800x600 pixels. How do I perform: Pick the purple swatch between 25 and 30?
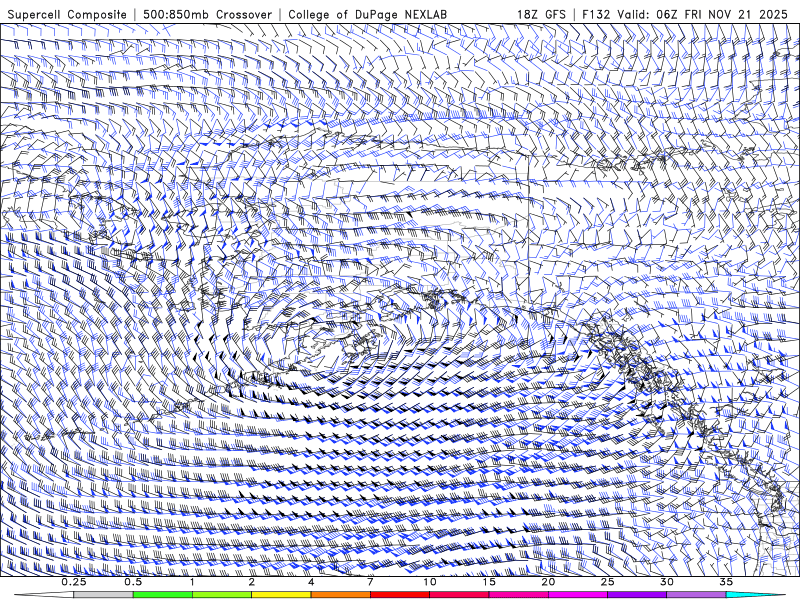637,595
